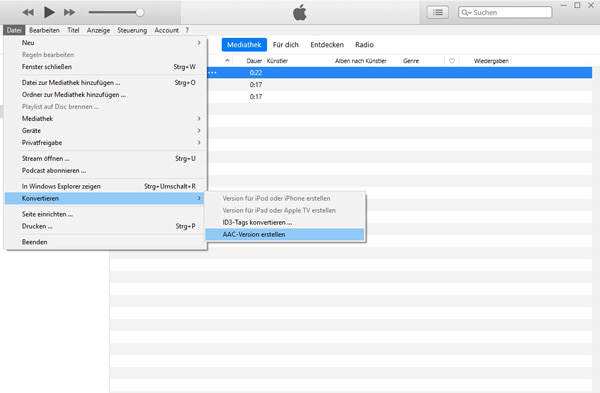Click the Apple logo in the header

pyautogui.click(x=300, y=12)
